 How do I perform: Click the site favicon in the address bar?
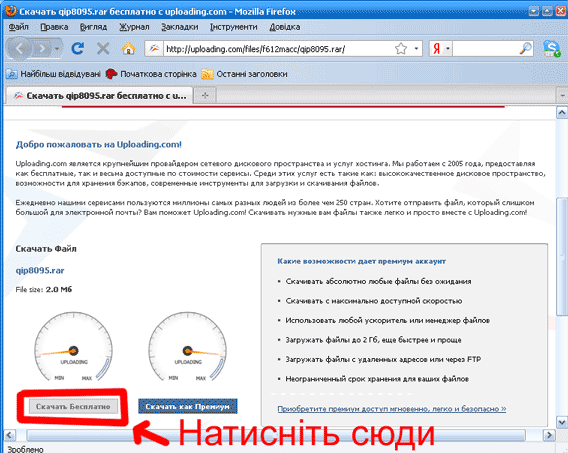(154, 49)
